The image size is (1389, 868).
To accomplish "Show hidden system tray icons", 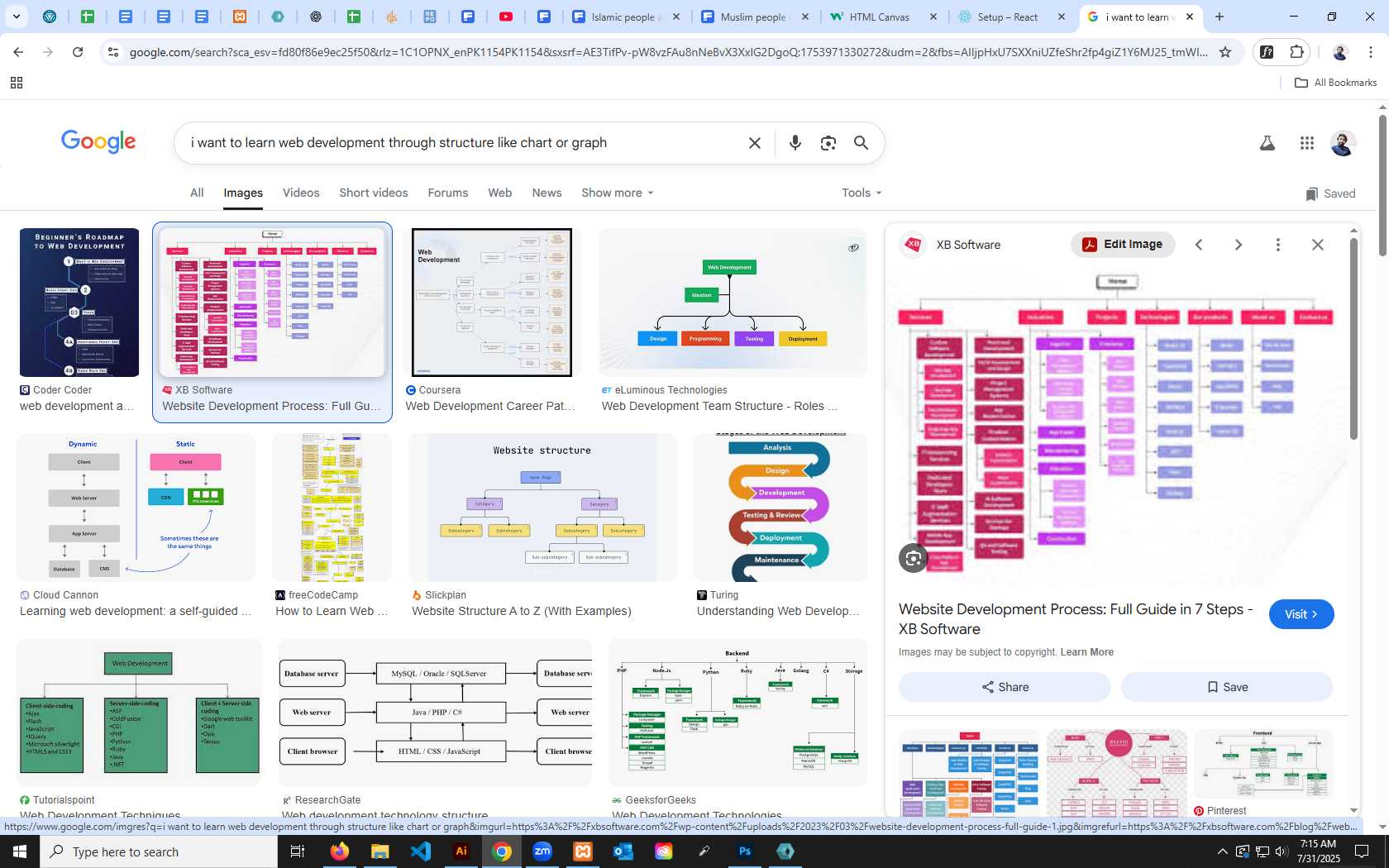I will 1222,851.
